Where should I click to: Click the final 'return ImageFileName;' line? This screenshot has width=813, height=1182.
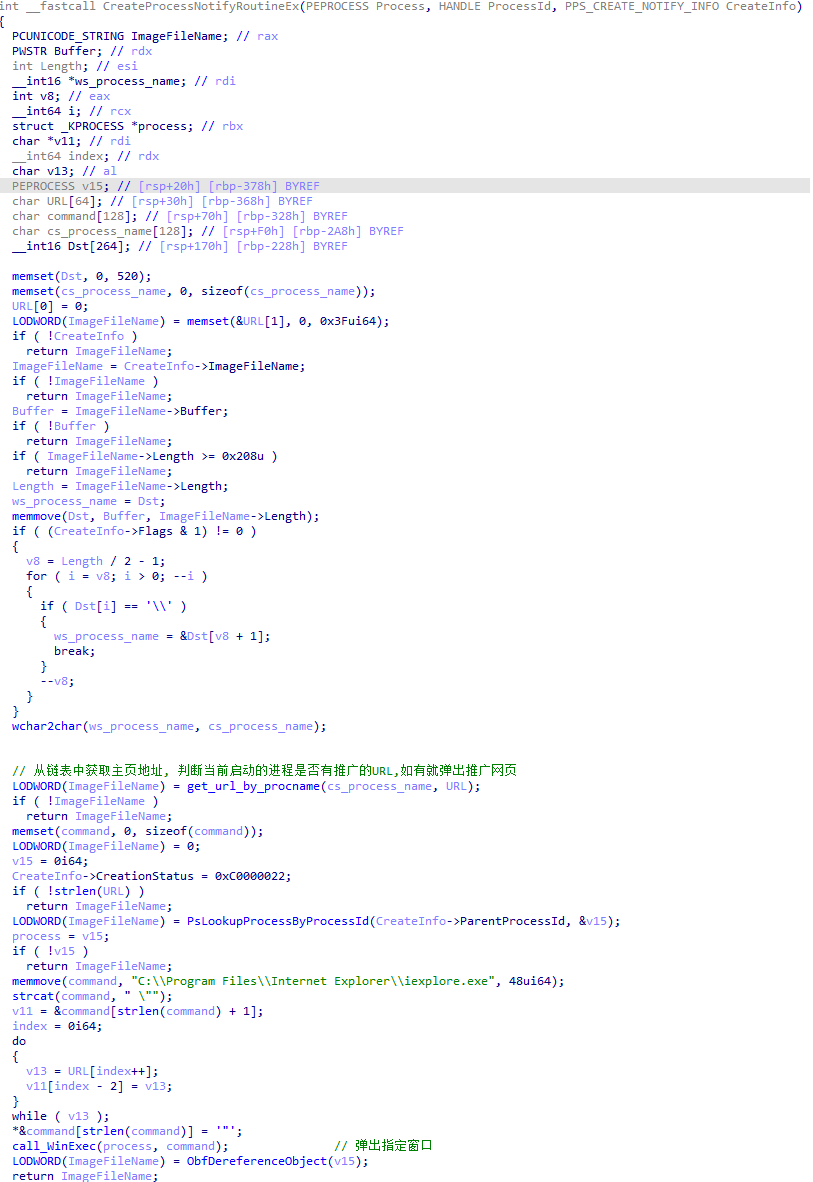click(x=85, y=1176)
